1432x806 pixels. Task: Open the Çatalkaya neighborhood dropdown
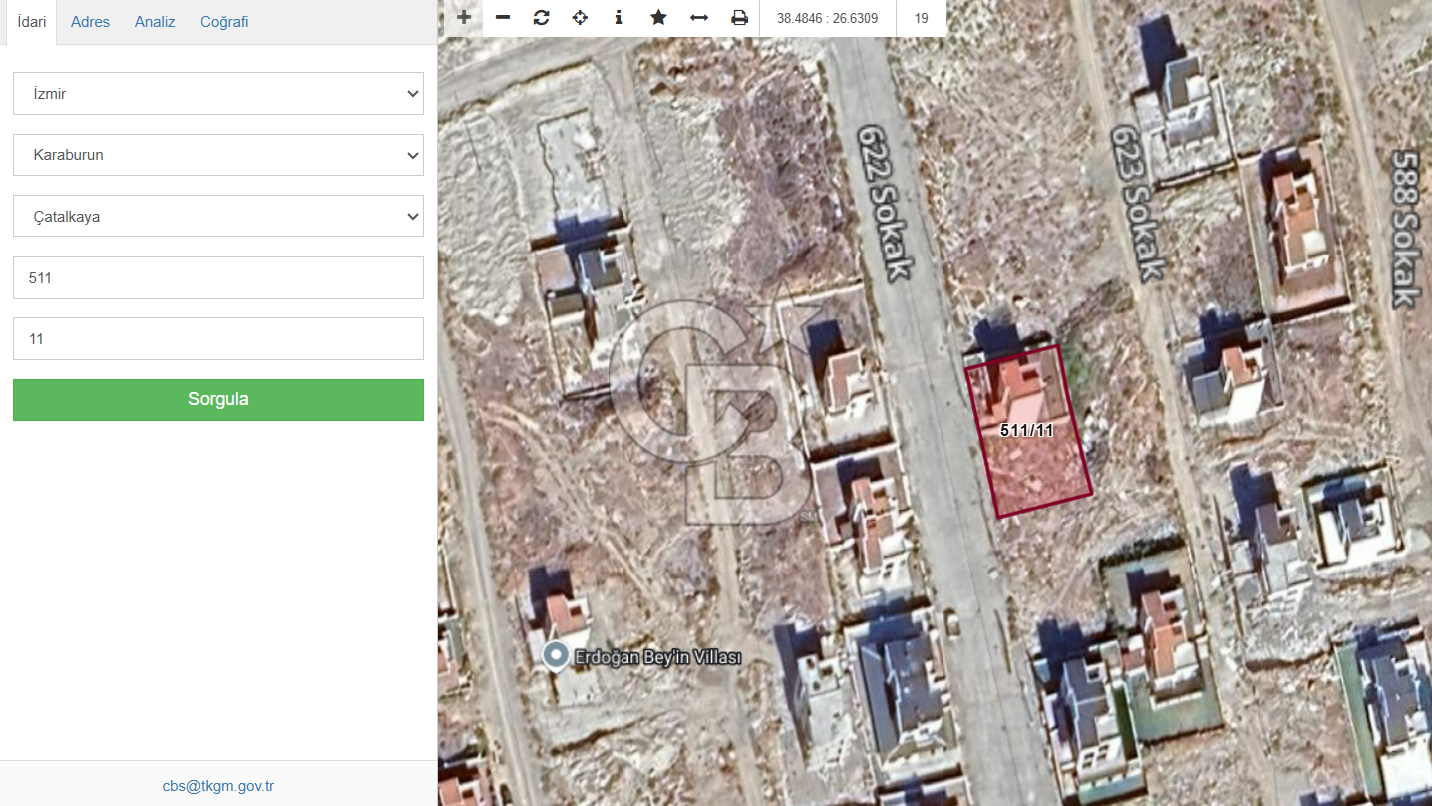(218, 216)
